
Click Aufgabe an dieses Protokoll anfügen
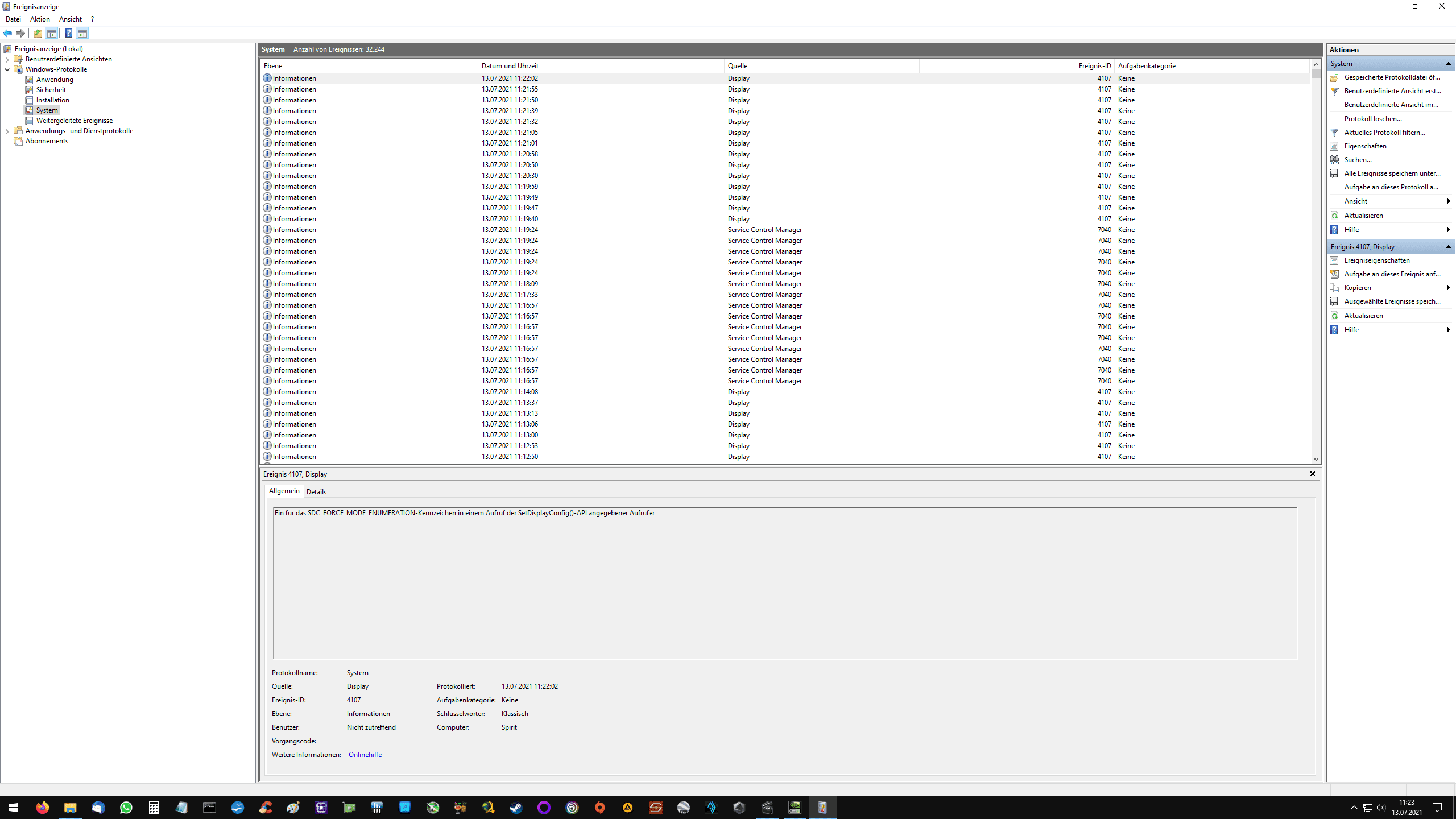point(1391,187)
